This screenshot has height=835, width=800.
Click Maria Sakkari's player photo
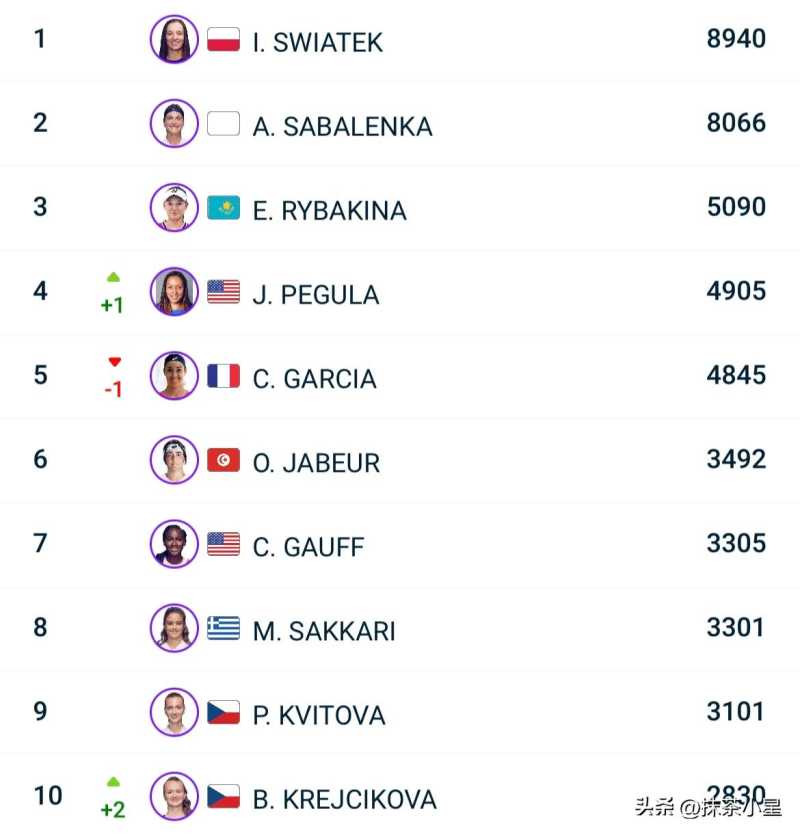point(174,628)
